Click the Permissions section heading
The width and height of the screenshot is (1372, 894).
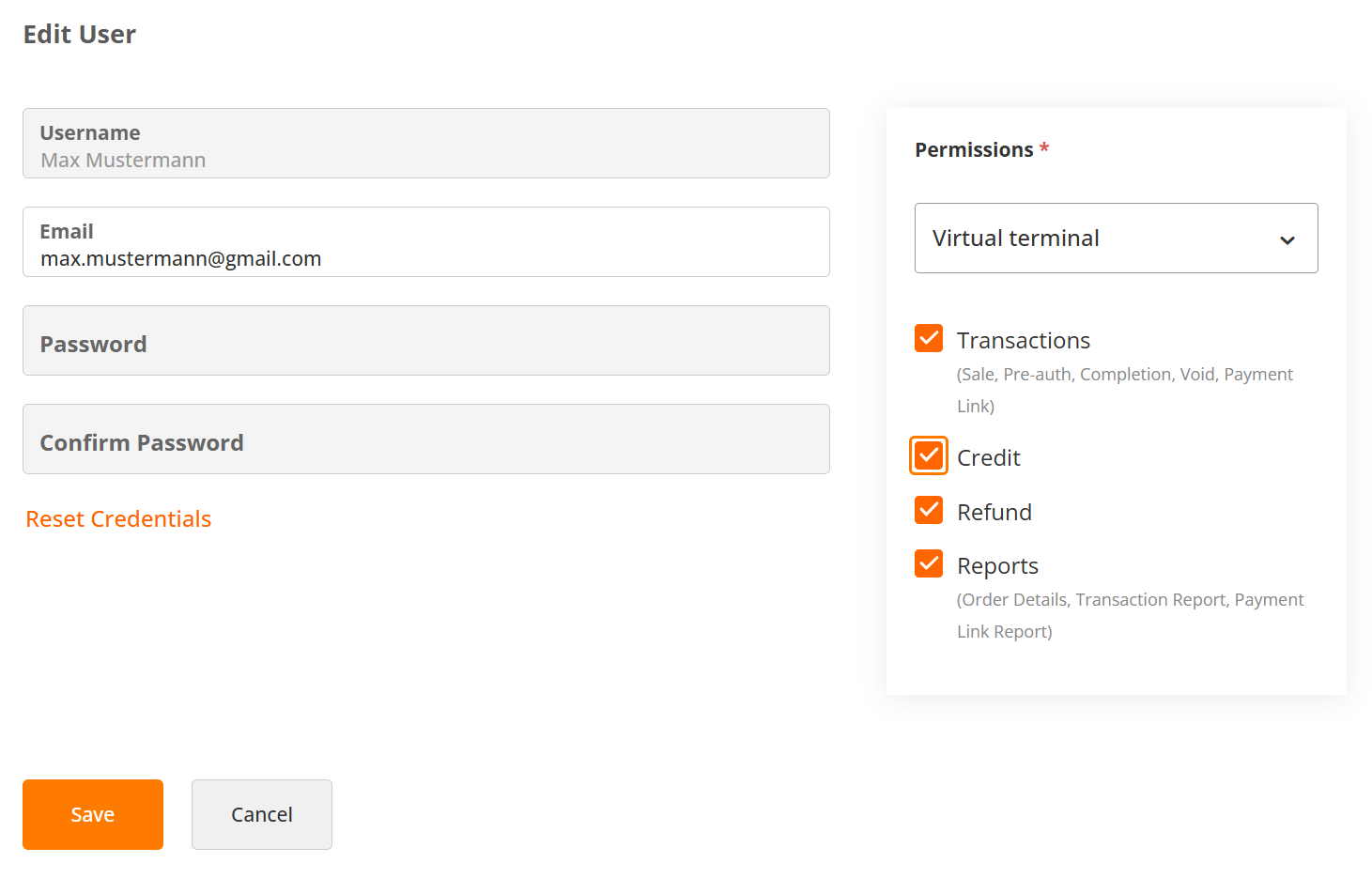pos(974,150)
